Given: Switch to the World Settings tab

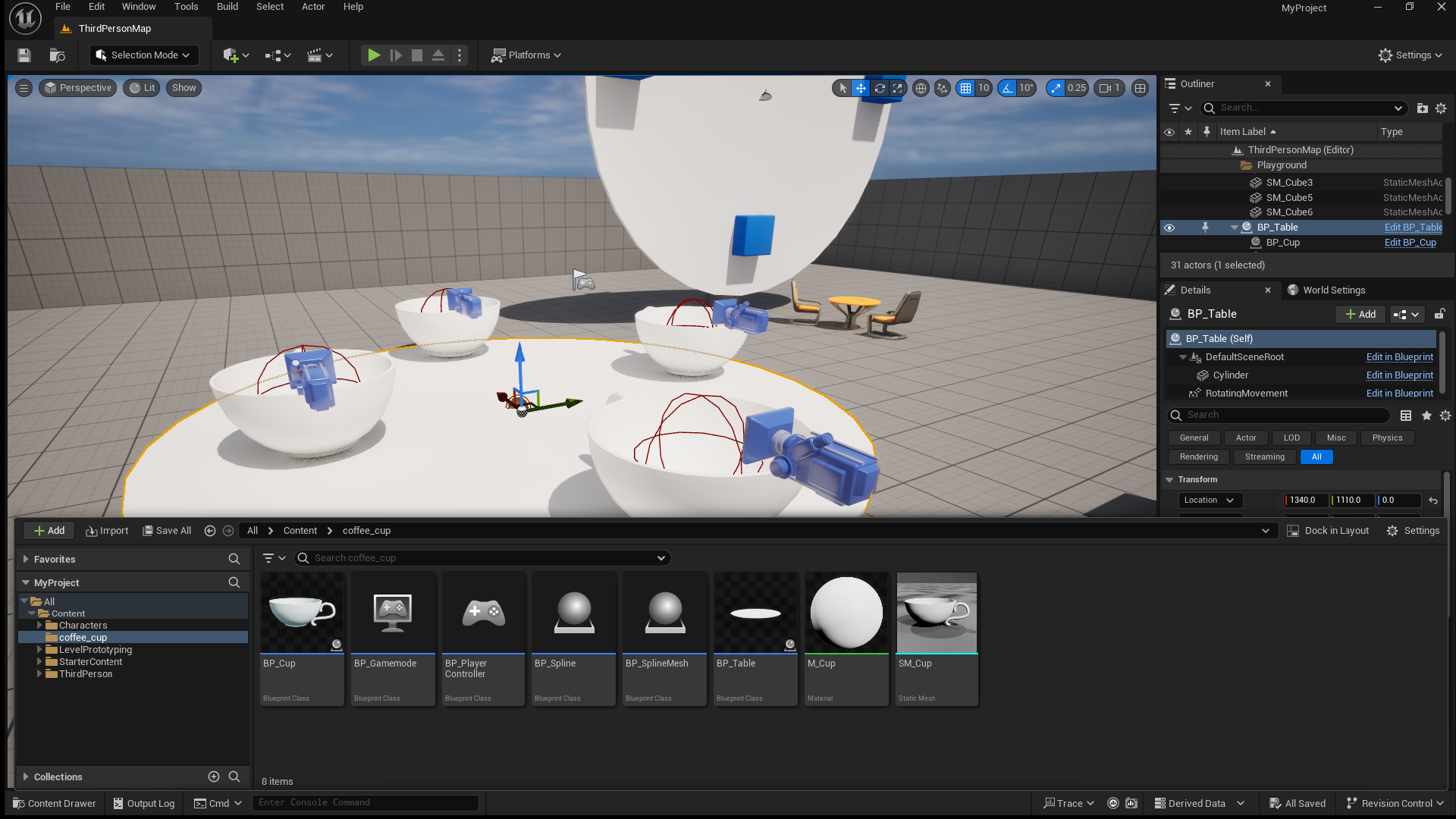Looking at the screenshot, I should (1333, 290).
